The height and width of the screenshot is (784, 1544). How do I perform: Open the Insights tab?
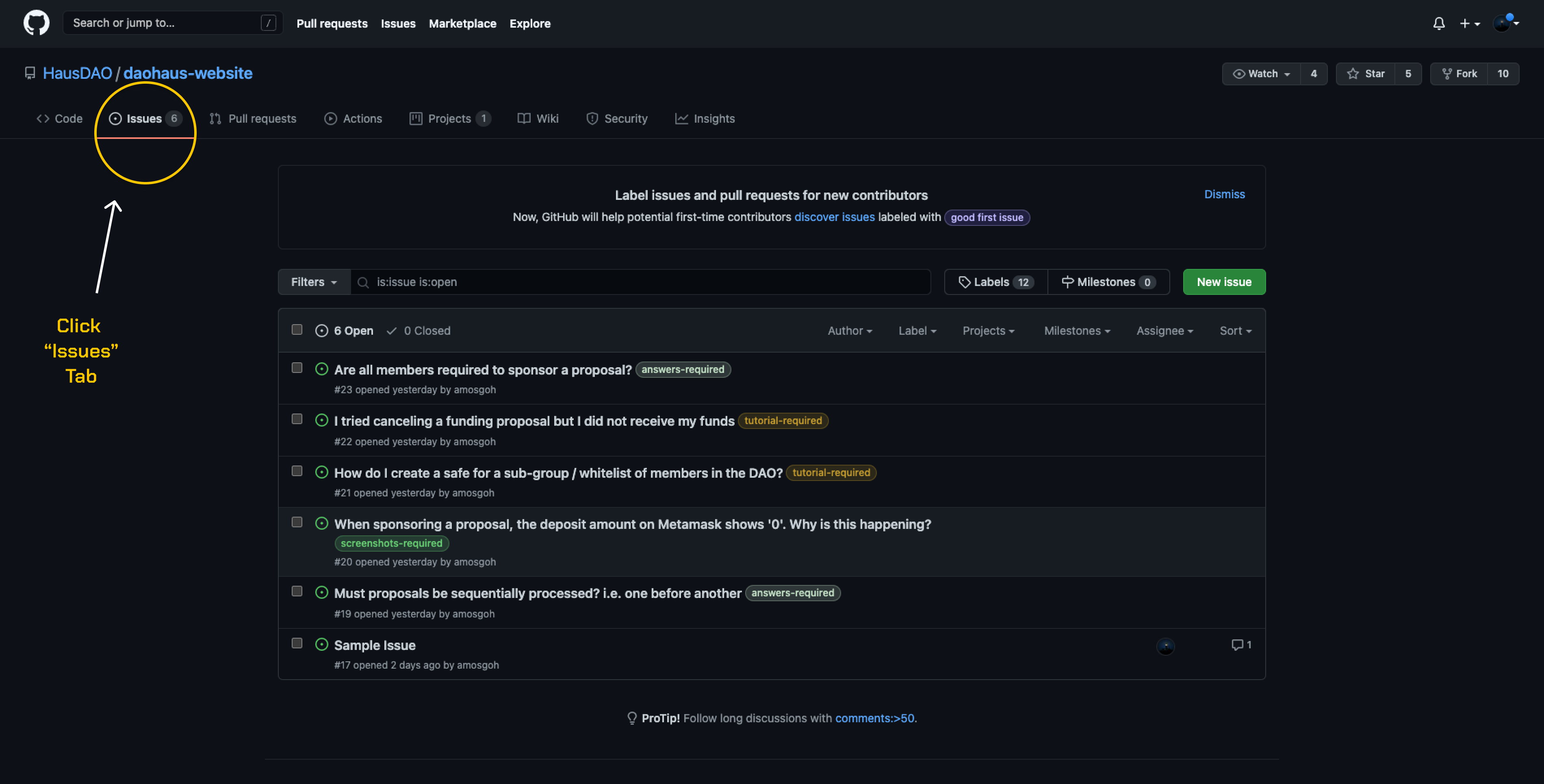coord(705,119)
